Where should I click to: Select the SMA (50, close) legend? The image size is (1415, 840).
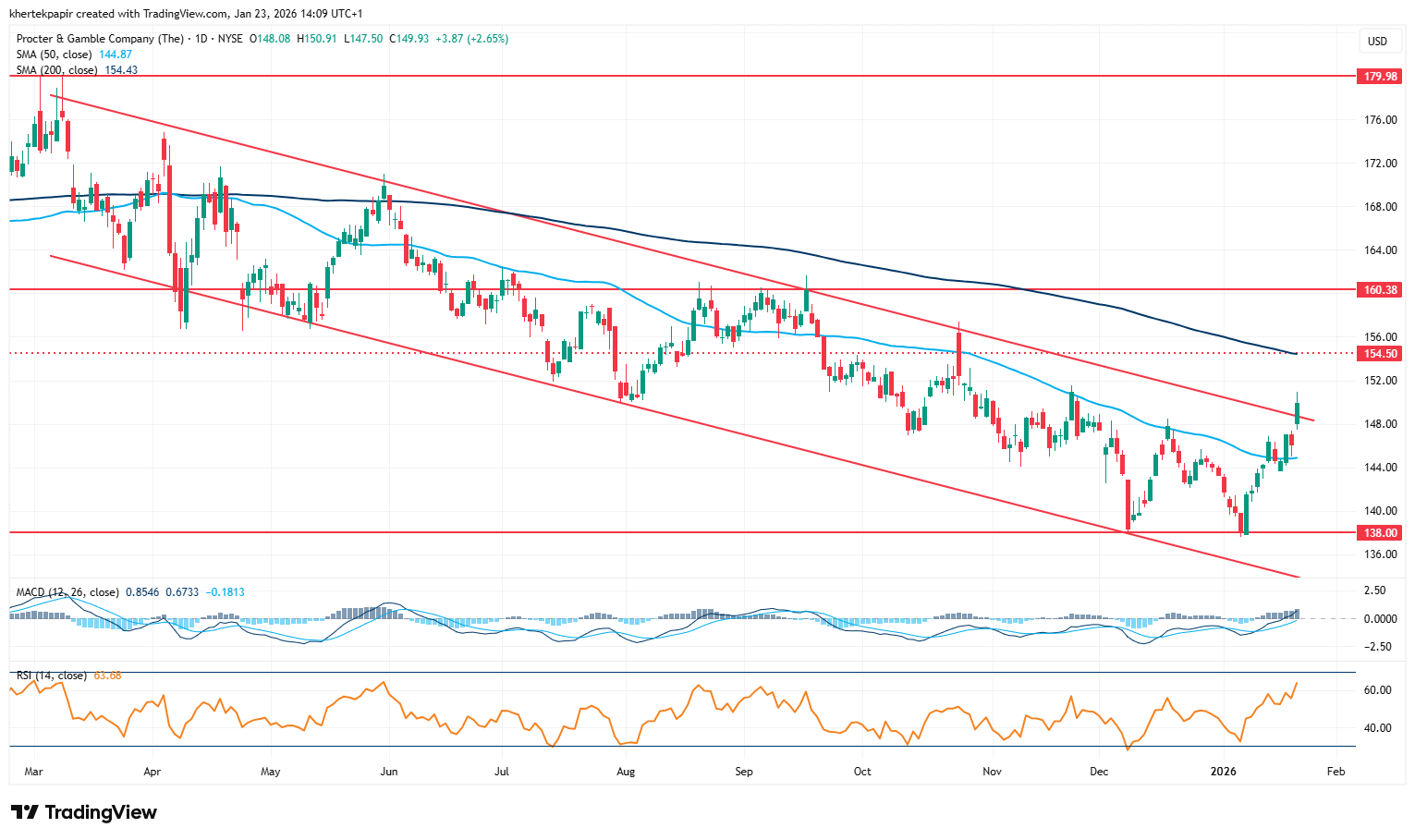click(55, 55)
